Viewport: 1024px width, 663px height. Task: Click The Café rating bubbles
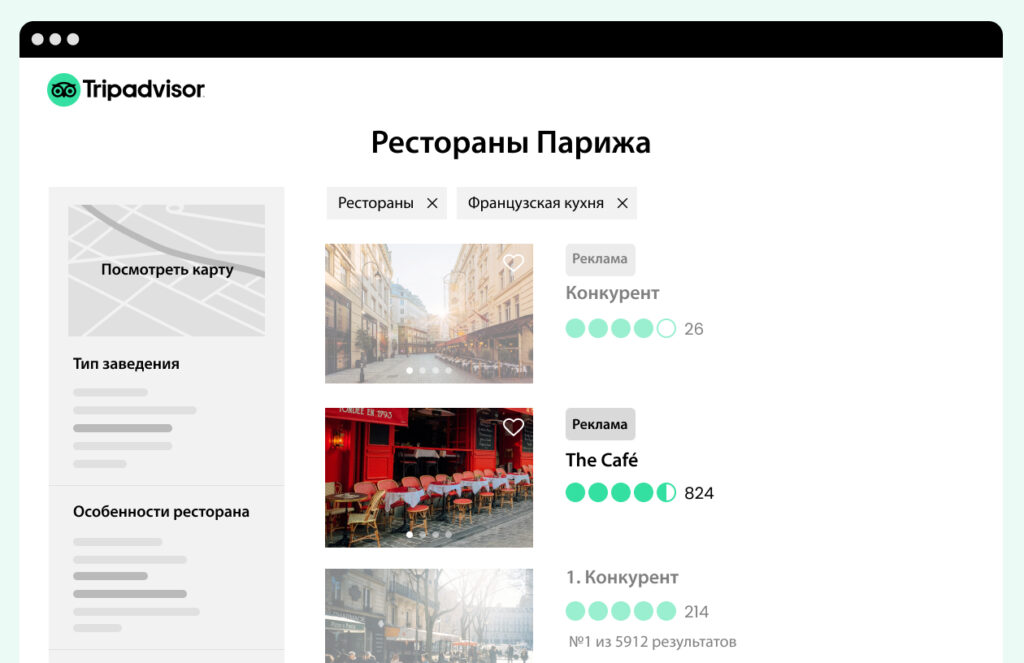620,493
